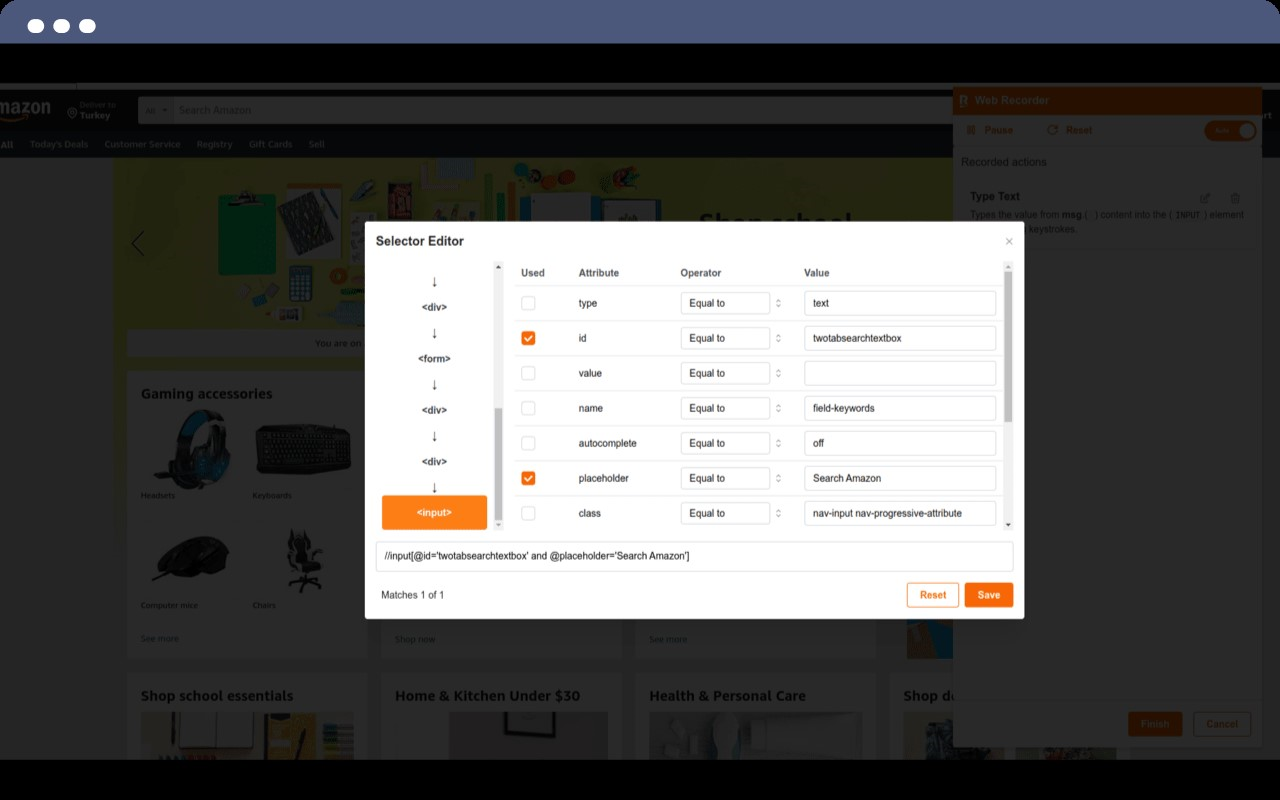Viewport: 1280px width, 800px height.
Task: Uncheck the Used box for placeholder attribute
Action: [x=528, y=478]
